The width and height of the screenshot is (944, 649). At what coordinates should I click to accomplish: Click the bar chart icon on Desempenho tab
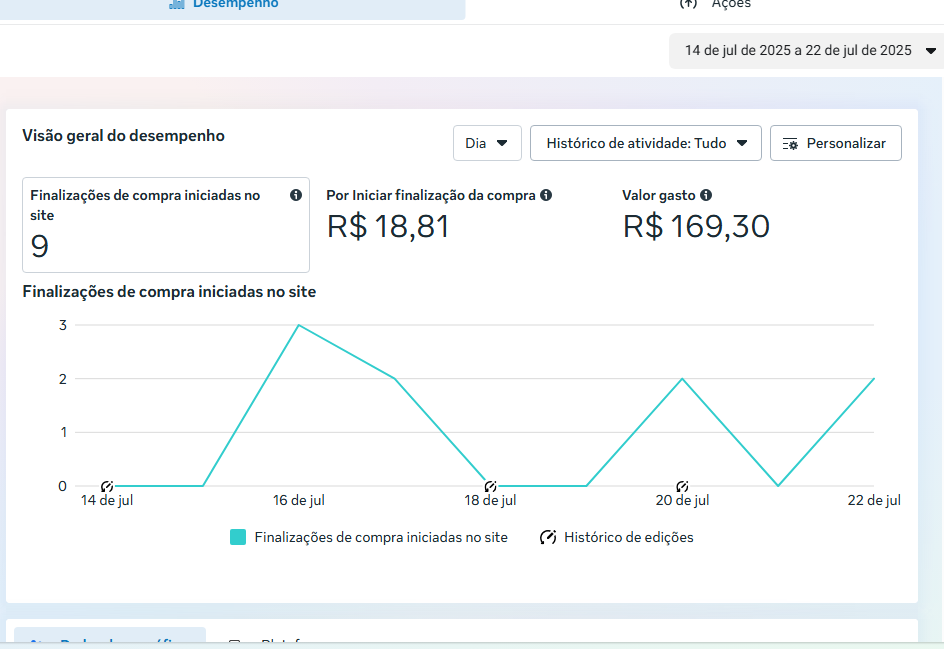point(177,4)
